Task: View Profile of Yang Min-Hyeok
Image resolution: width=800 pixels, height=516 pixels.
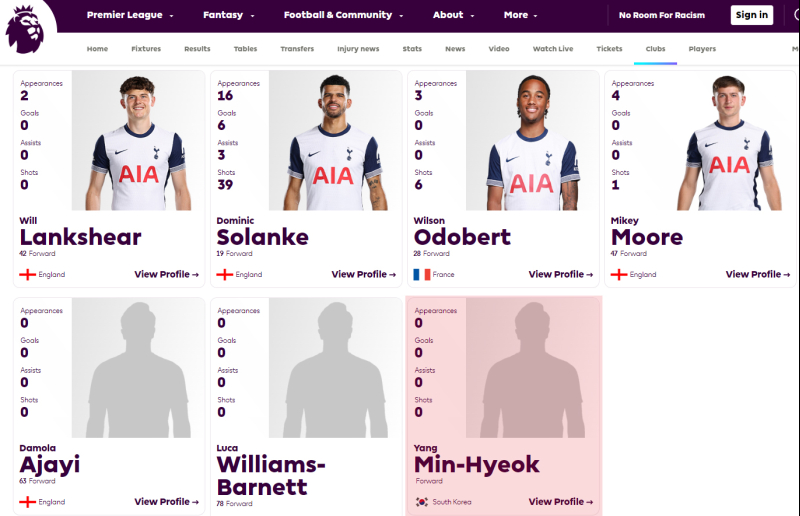Action: click(561, 502)
